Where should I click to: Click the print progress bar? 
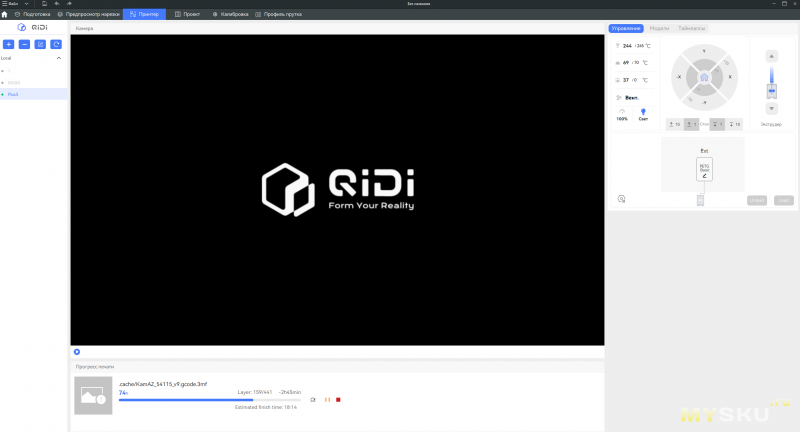tap(210, 400)
